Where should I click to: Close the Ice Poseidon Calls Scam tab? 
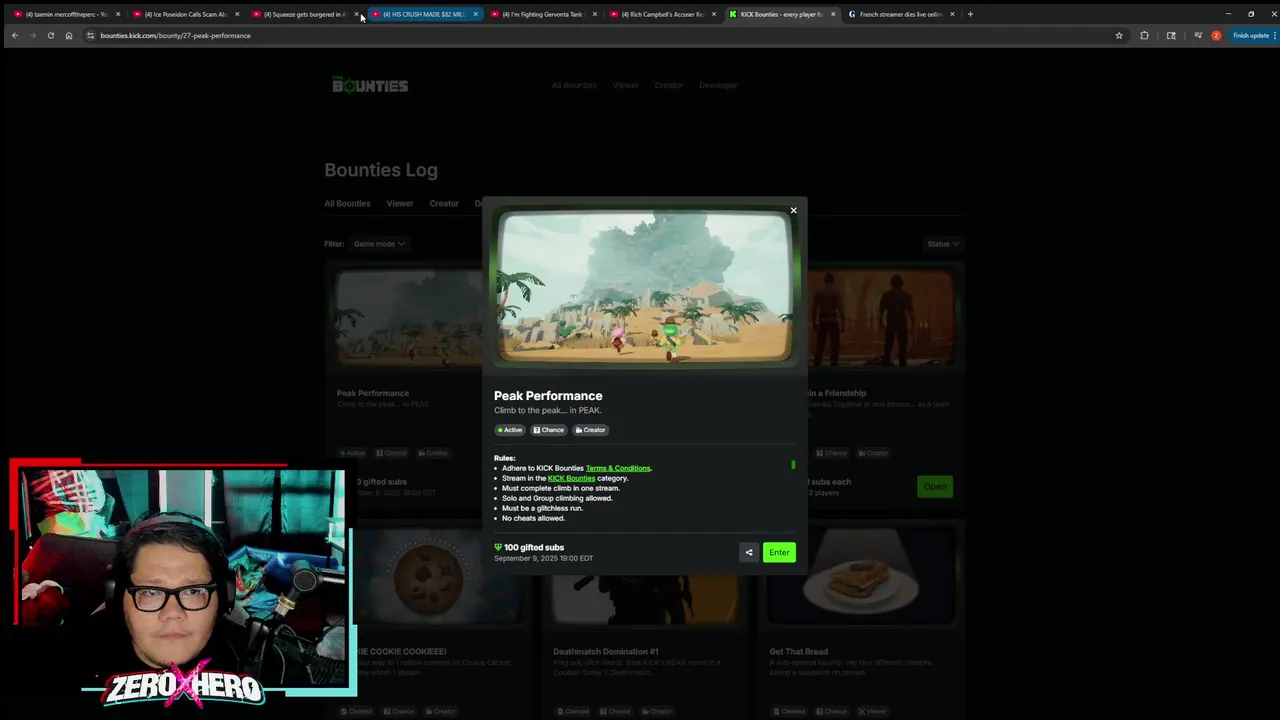pyautogui.click(x=237, y=14)
